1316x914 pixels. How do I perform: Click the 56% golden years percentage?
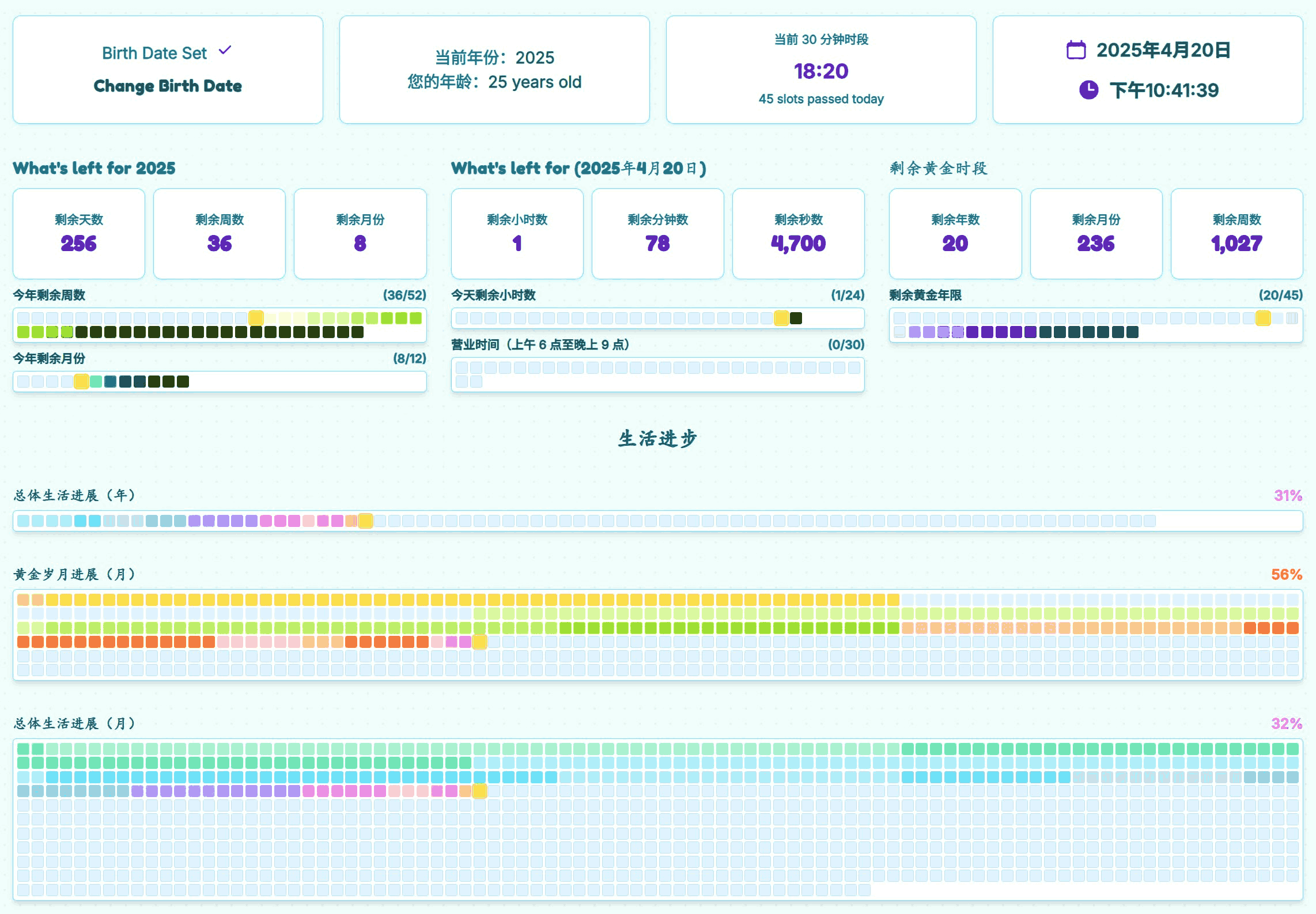[1286, 574]
